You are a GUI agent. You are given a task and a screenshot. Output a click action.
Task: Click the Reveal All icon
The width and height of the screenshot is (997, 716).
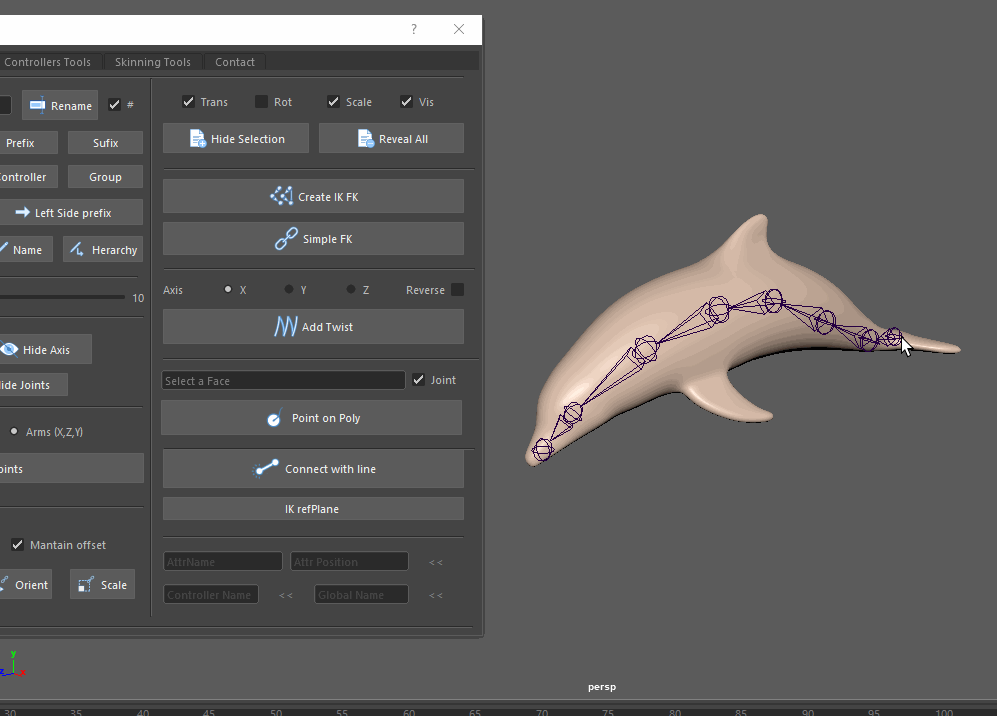365,139
